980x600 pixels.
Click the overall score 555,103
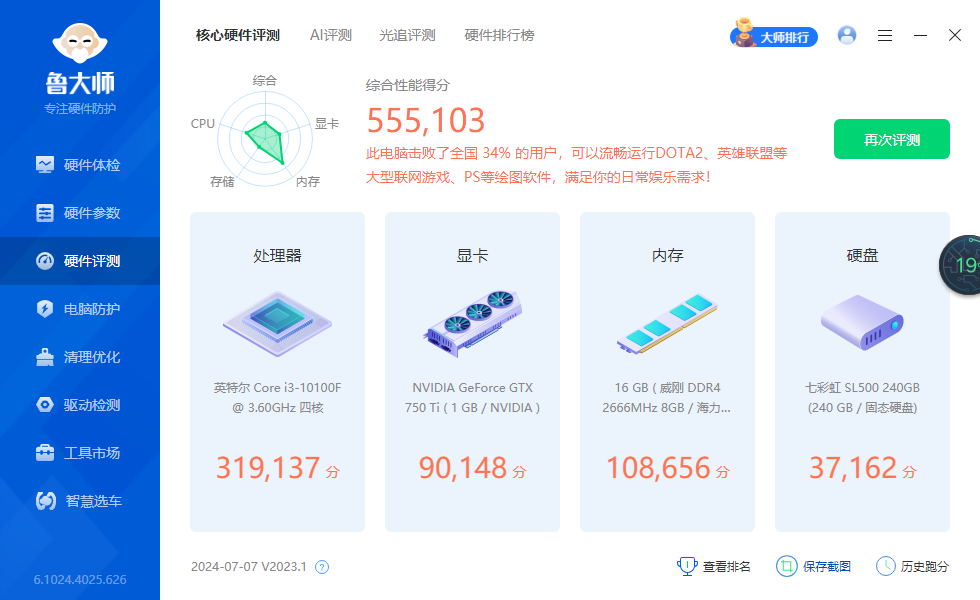(426, 121)
